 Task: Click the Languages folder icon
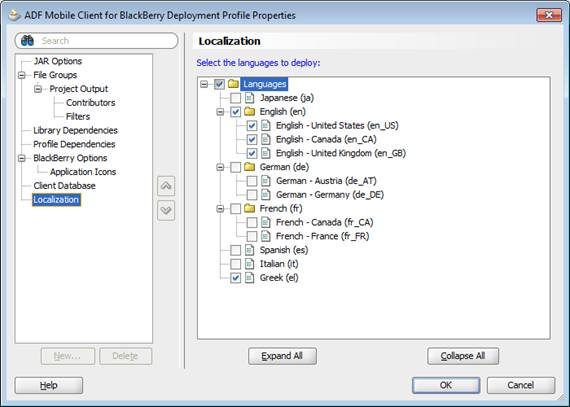pos(233,84)
